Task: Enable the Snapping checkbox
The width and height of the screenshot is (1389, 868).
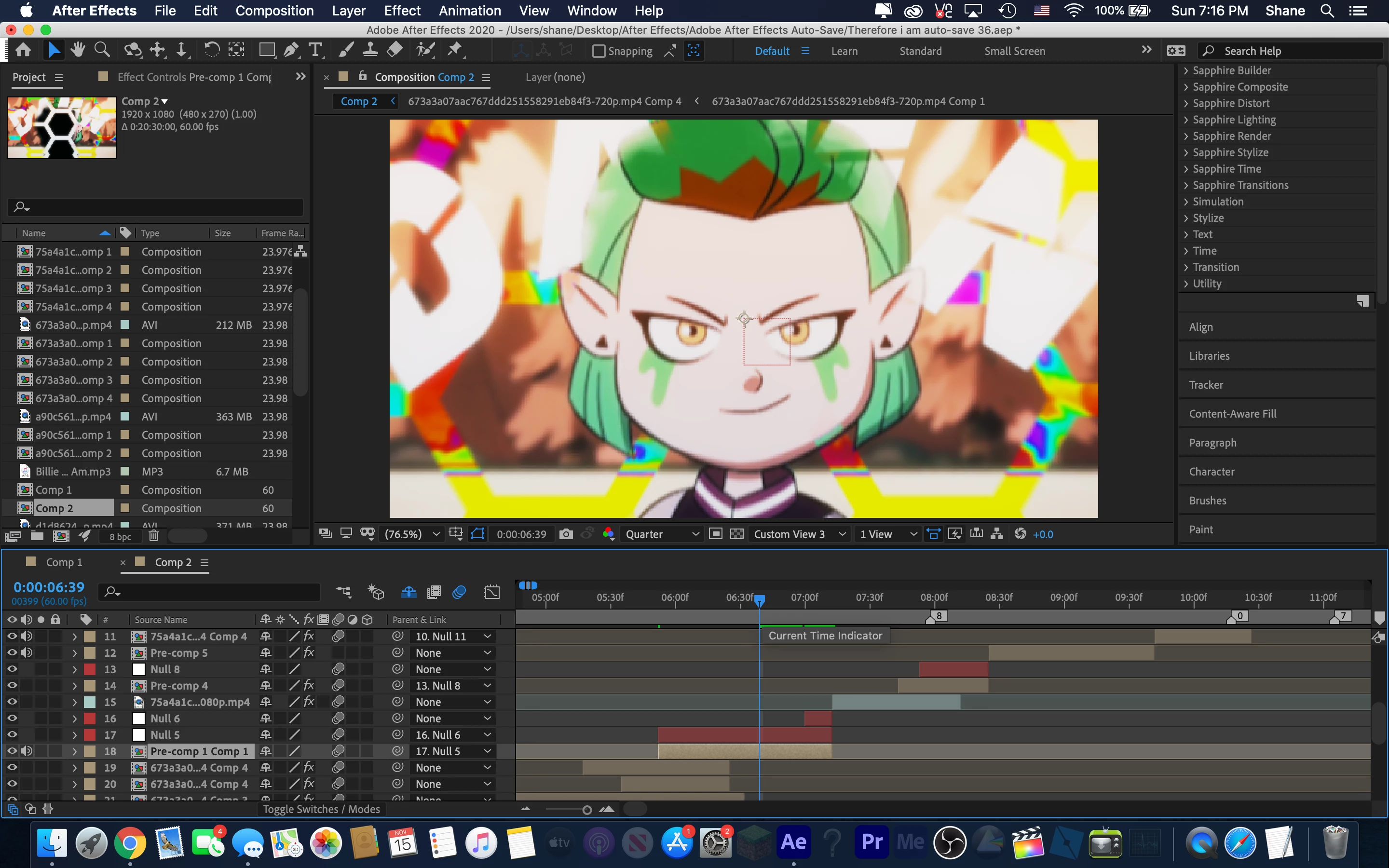Action: (599, 51)
